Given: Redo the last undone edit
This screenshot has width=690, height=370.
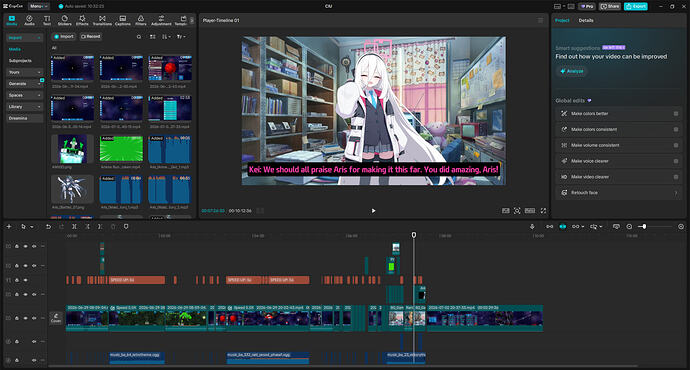Looking at the screenshot, I should 62,227.
